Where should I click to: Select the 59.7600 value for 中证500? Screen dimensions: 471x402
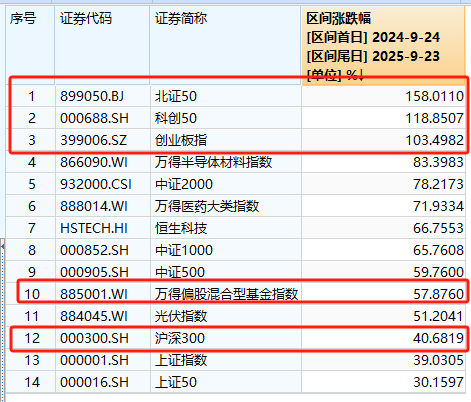[438, 272]
